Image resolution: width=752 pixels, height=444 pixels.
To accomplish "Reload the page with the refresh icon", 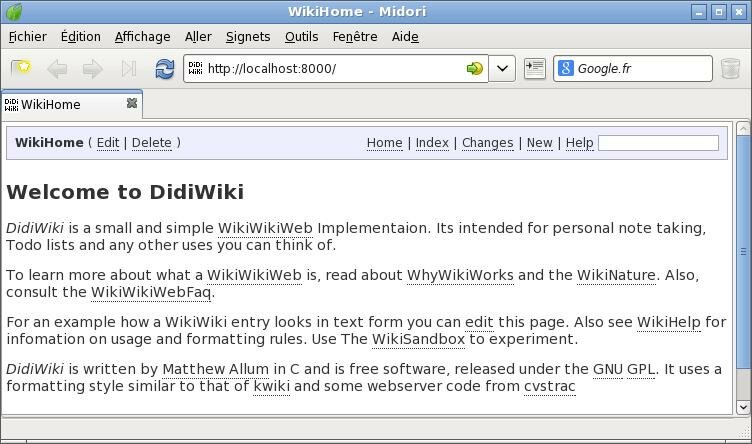I will [x=164, y=69].
